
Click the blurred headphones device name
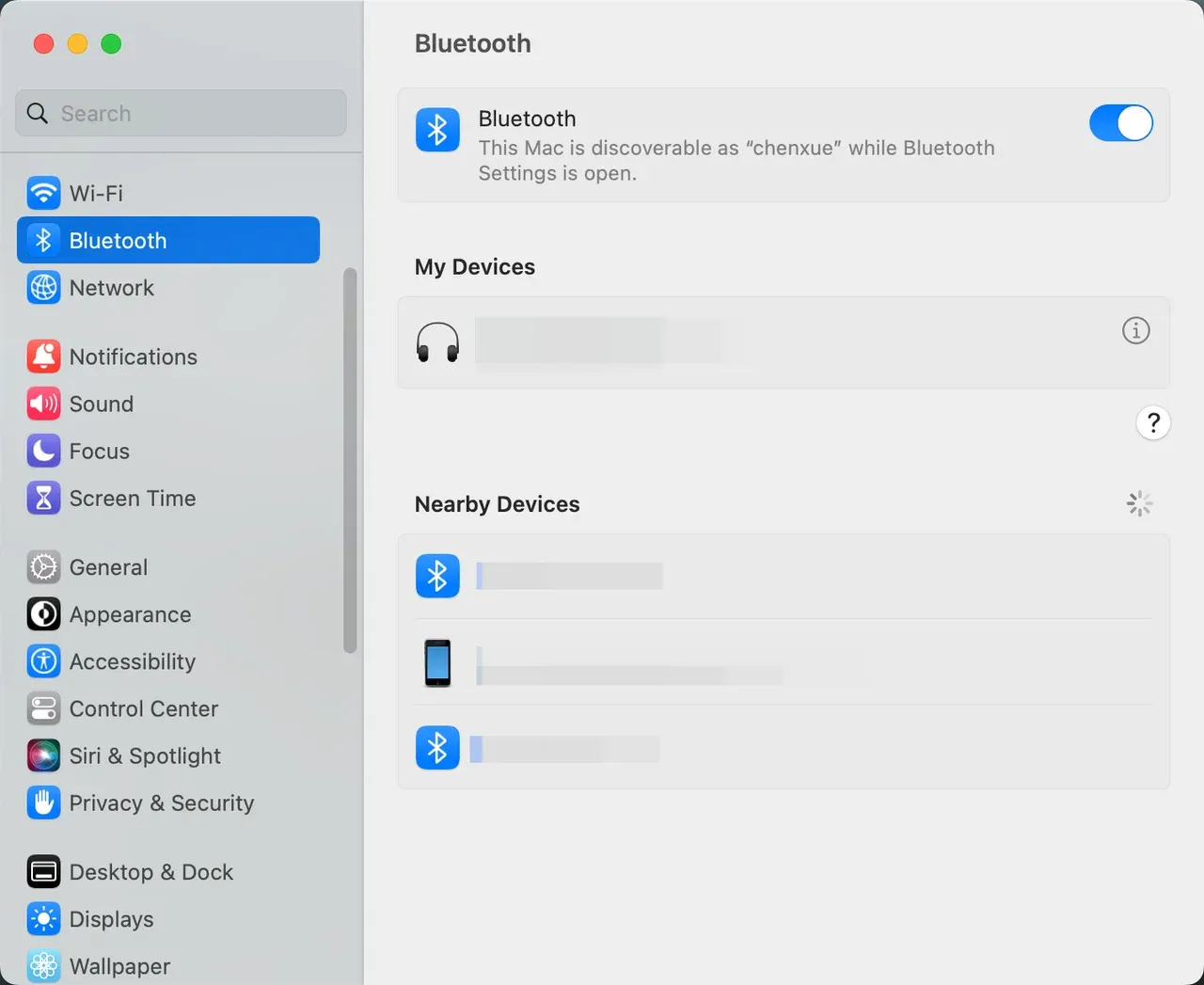[x=599, y=341]
